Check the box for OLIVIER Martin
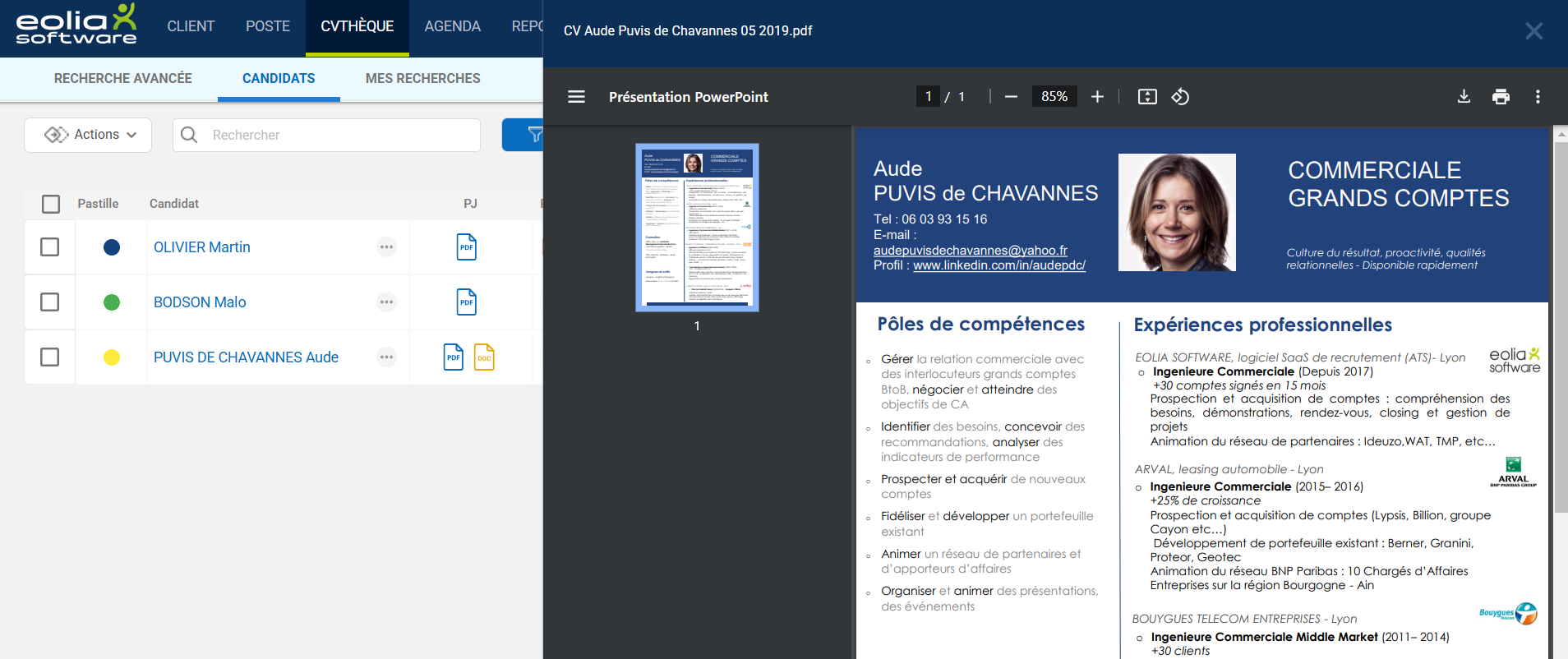1568x659 pixels. (x=50, y=247)
